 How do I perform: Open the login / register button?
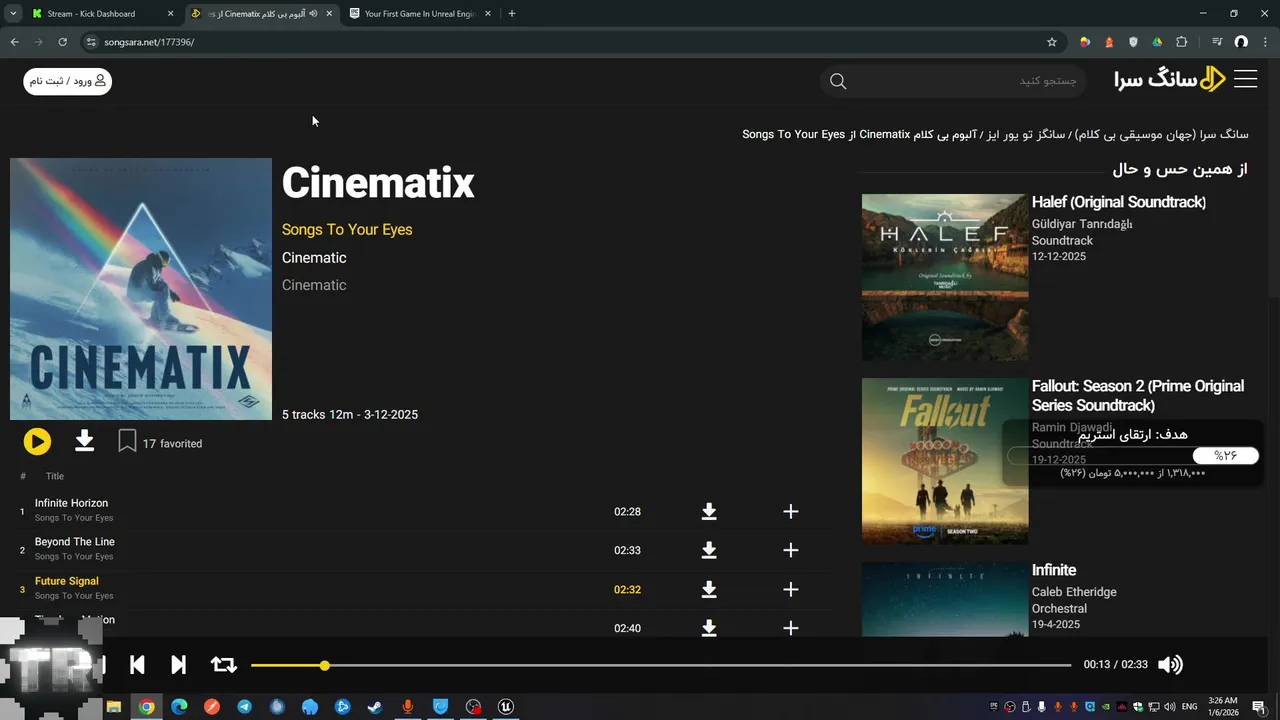(68, 81)
